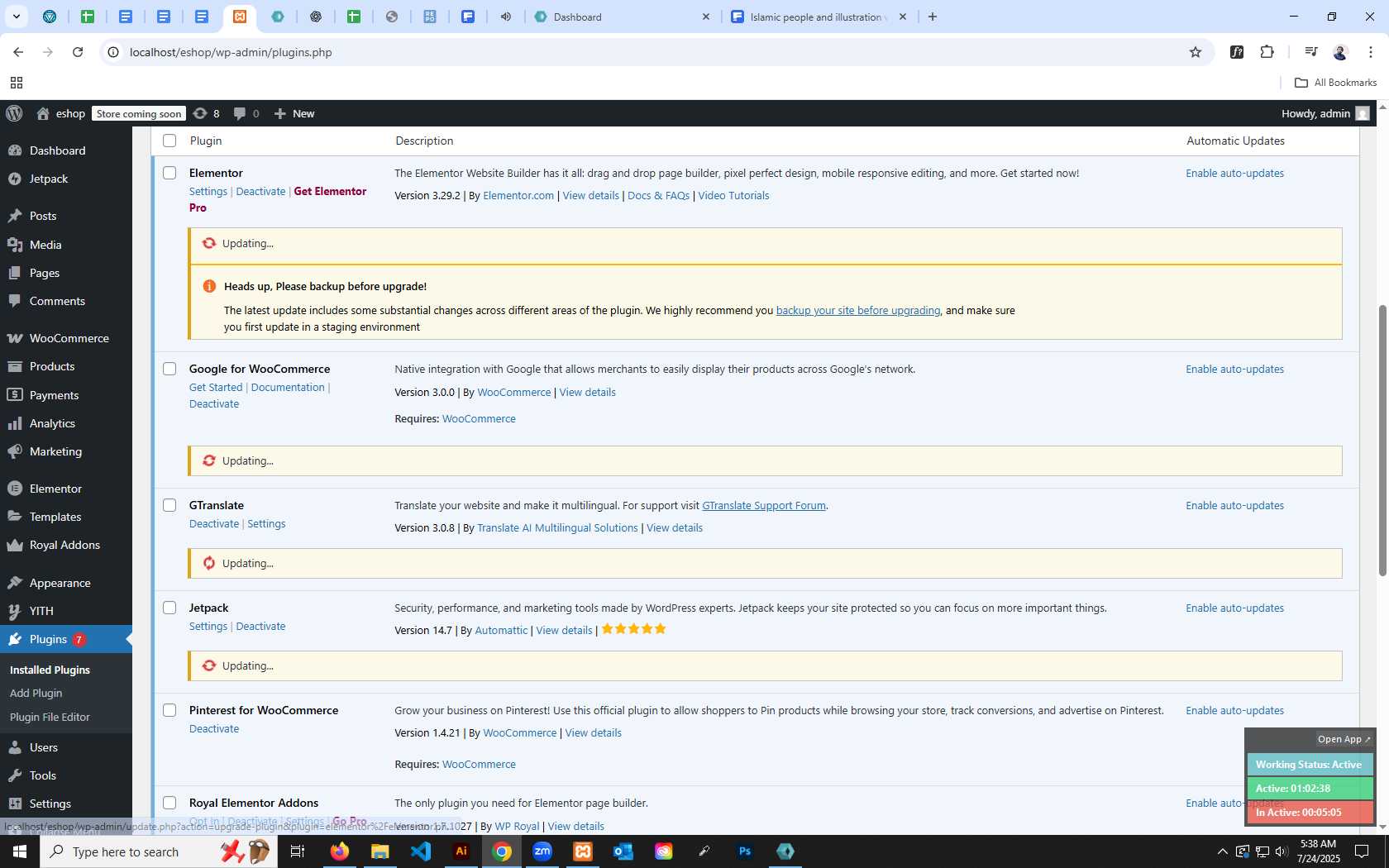Open the Windows Start menu
The width and height of the screenshot is (1389, 868).
20,851
